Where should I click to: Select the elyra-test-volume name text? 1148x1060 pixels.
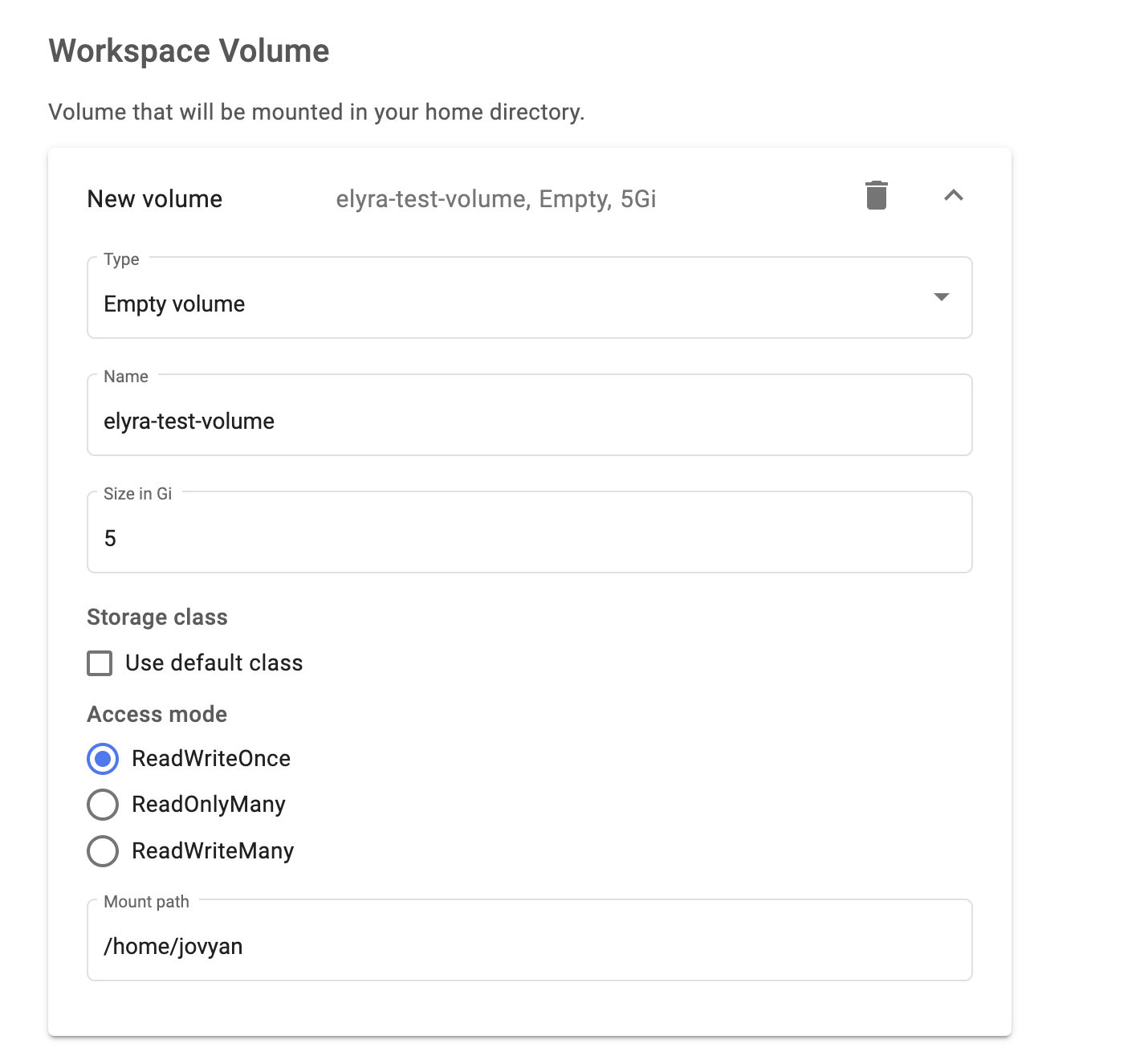point(188,419)
